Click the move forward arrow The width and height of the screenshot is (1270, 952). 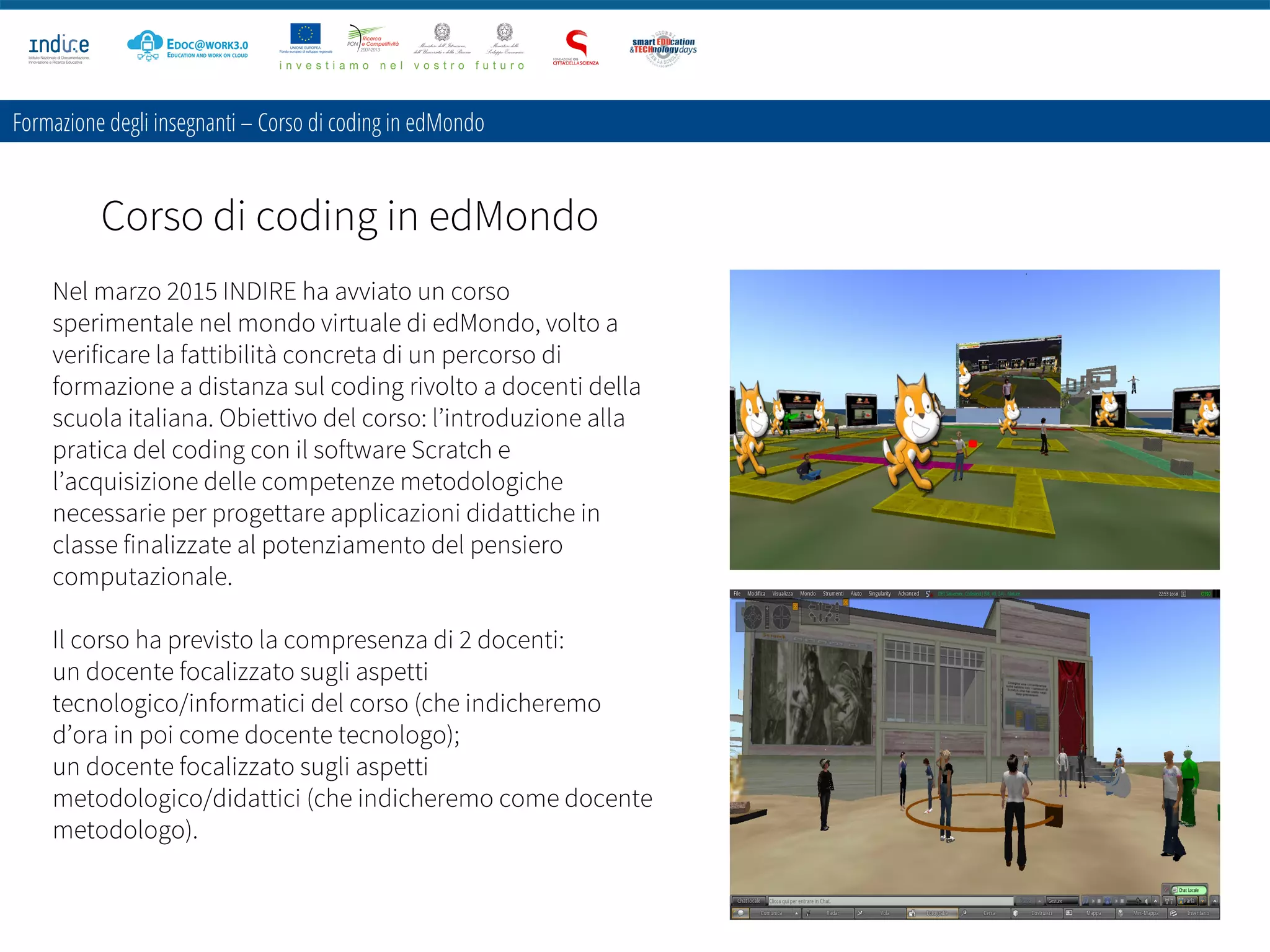[820, 606]
